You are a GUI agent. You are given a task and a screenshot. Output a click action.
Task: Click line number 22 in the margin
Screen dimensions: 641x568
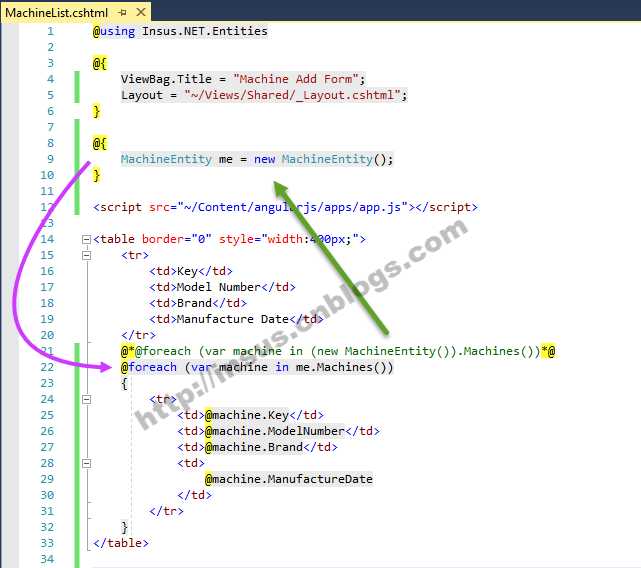pos(47,367)
